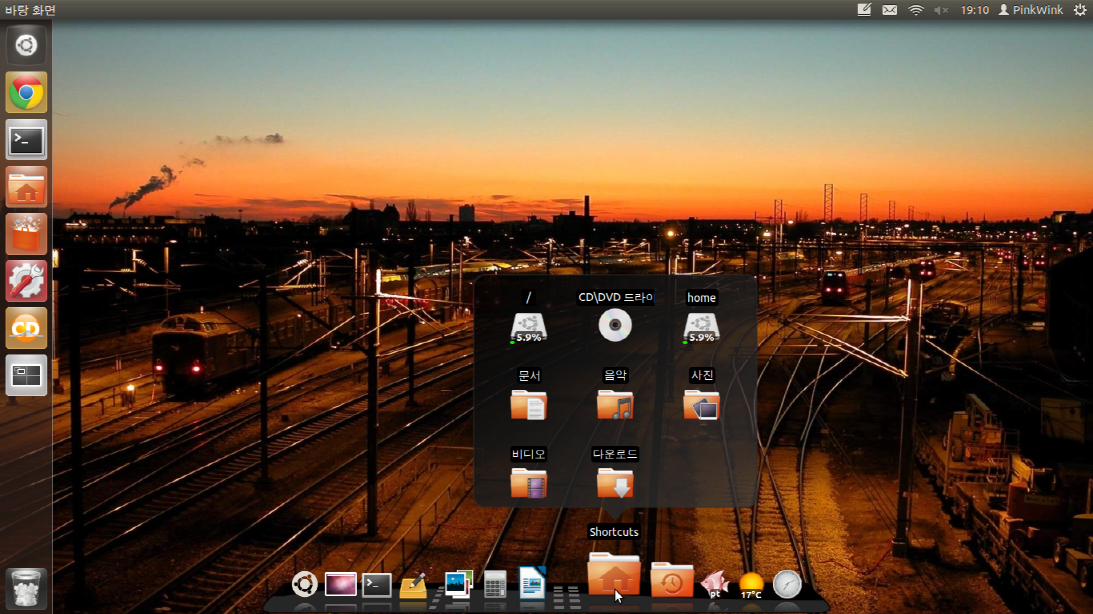
Task: Toggle the muted sound indicator
Action: pos(941,10)
